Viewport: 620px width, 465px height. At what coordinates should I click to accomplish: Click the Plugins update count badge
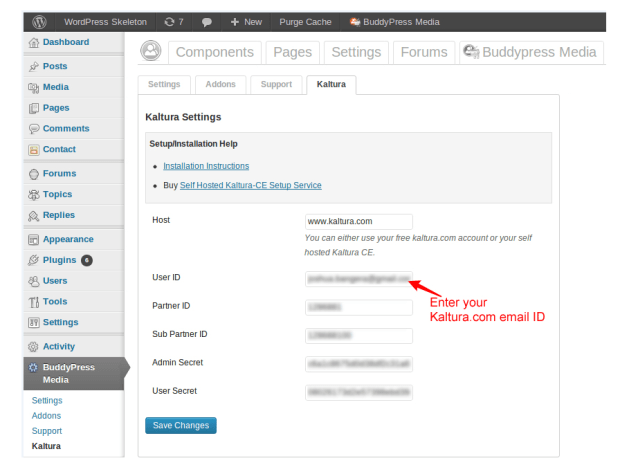click(x=87, y=260)
